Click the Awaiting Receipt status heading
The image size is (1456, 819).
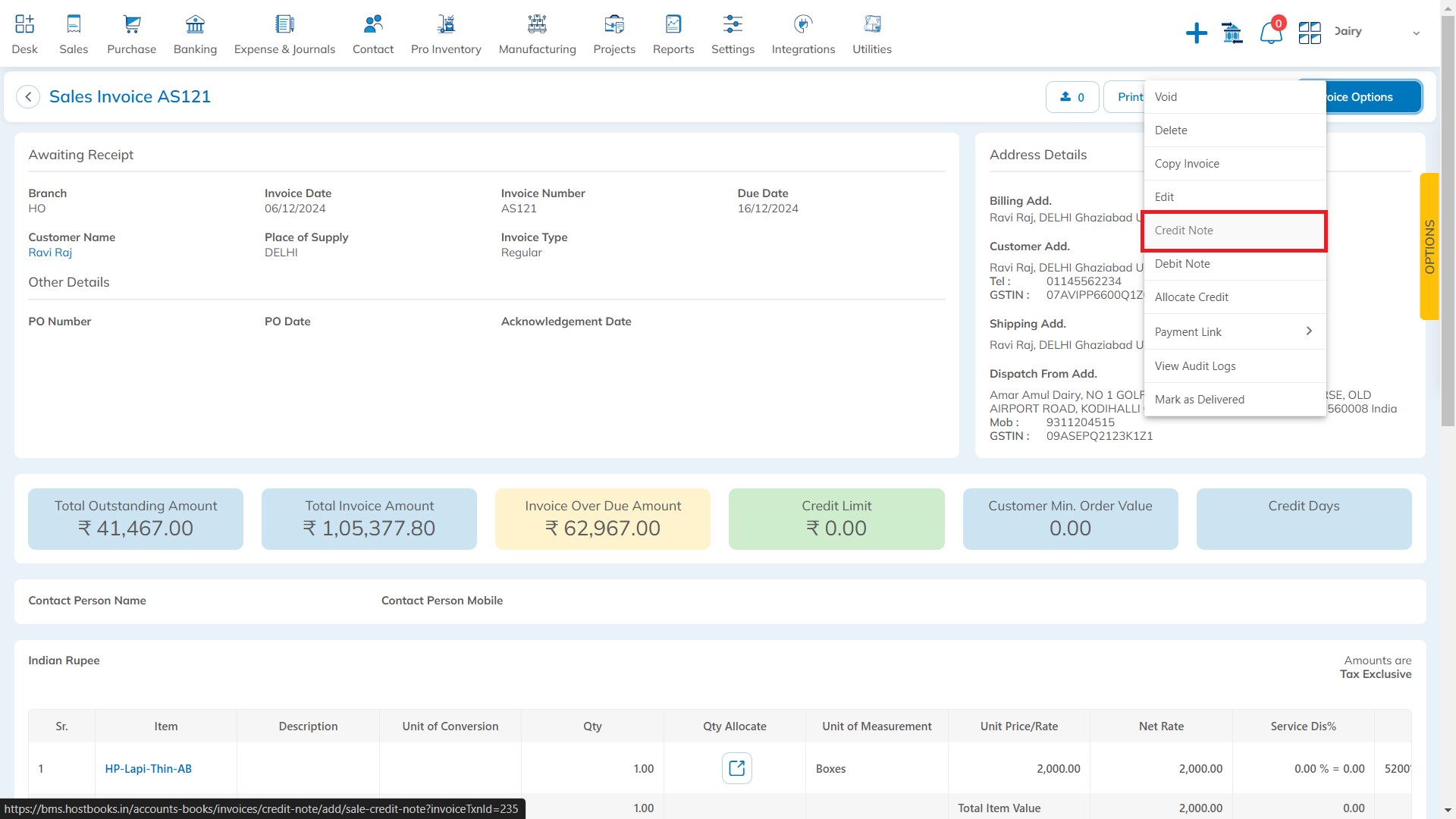click(x=81, y=155)
